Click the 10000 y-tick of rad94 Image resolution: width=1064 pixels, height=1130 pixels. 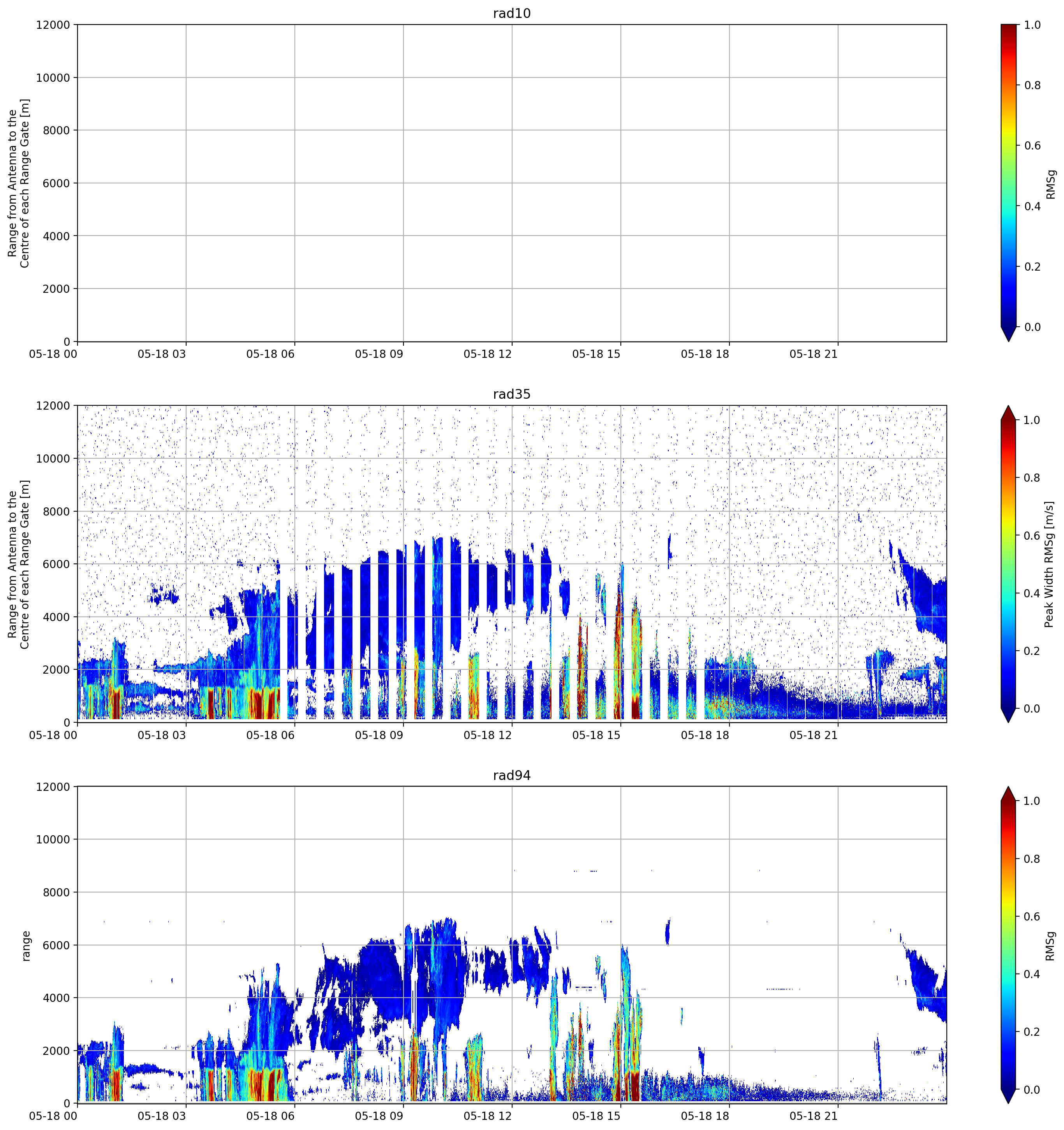click(53, 840)
